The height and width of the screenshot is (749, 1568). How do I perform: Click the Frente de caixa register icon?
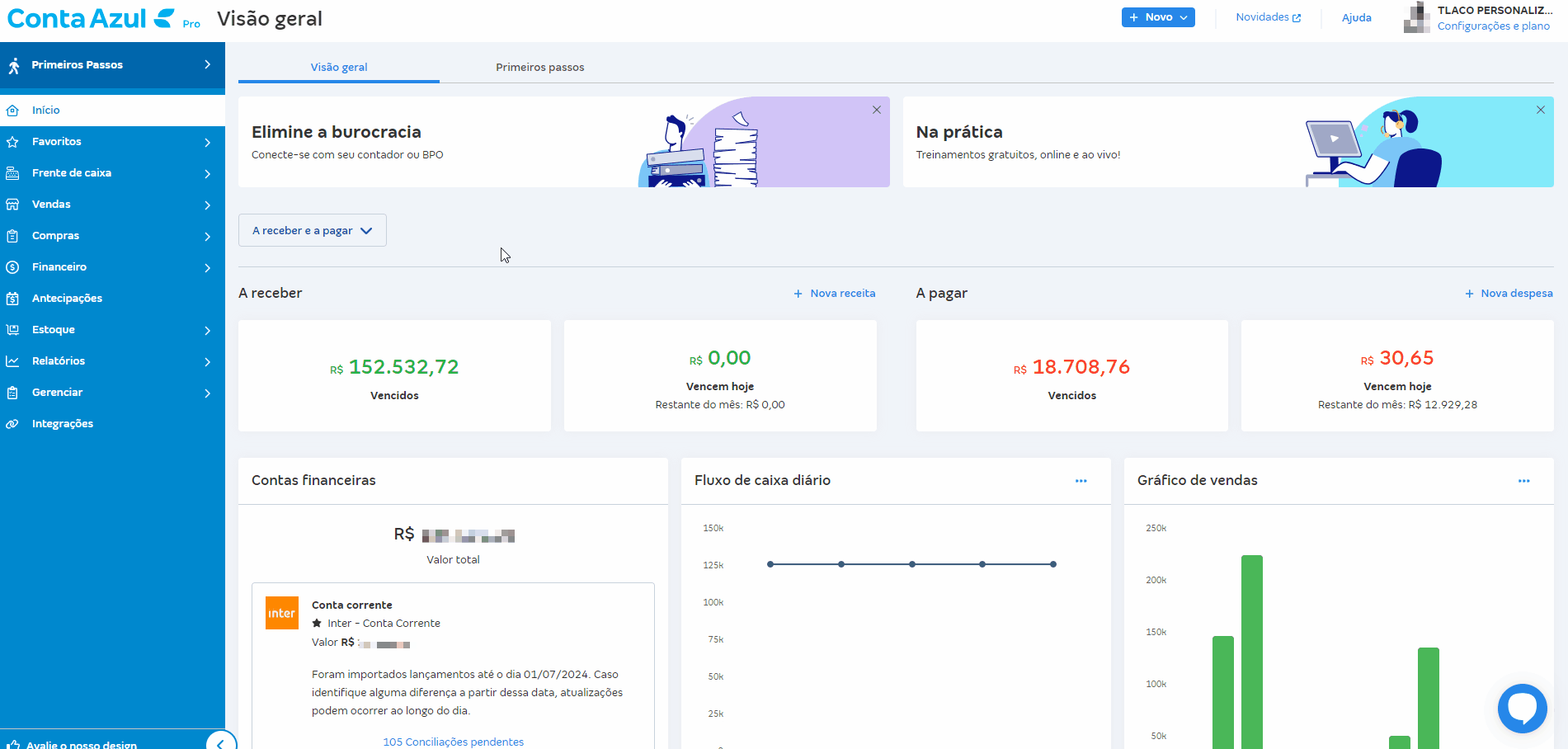tap(12, 173)
